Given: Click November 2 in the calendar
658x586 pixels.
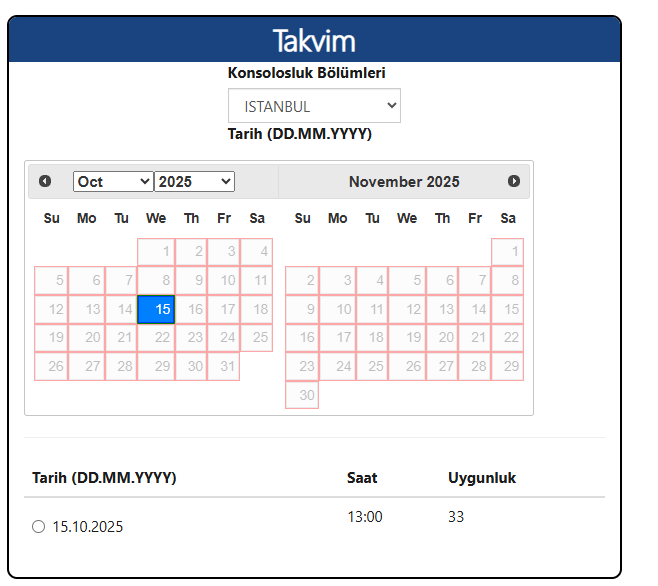Looking at the screenshot, I should (x=302, y=280).
